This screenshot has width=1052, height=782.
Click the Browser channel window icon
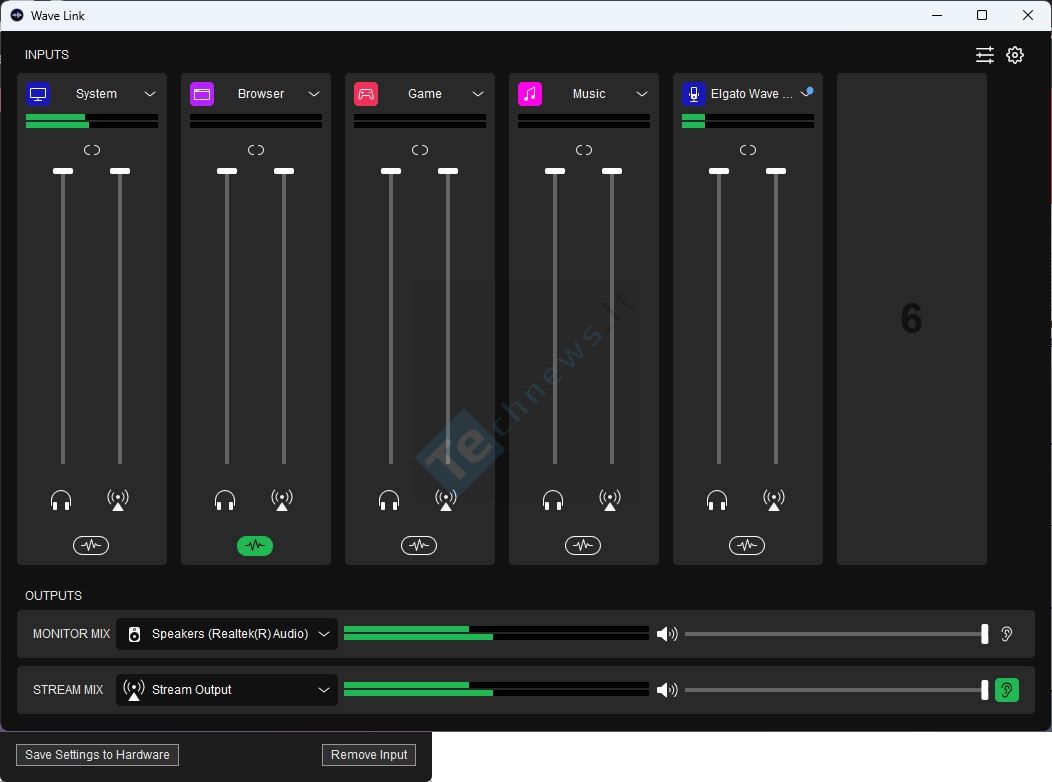(202, 94)
